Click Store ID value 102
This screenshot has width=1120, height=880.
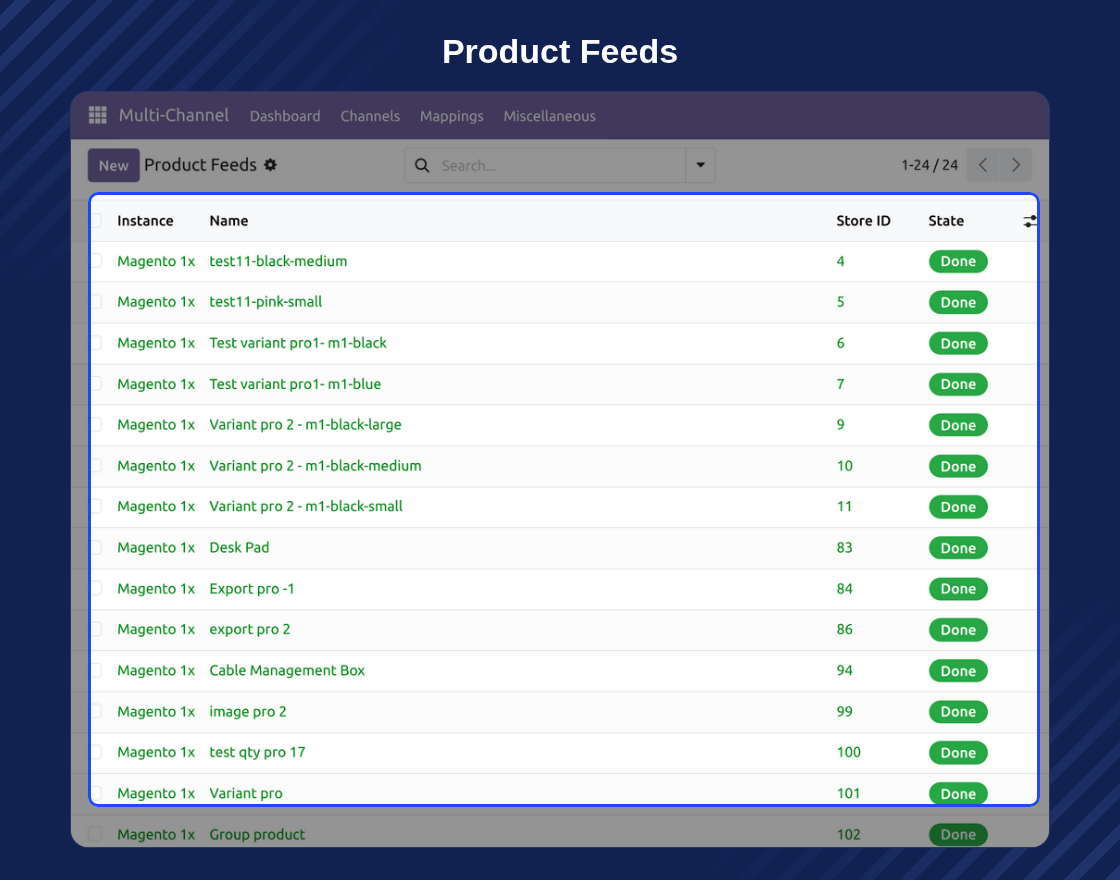point(849,834)
